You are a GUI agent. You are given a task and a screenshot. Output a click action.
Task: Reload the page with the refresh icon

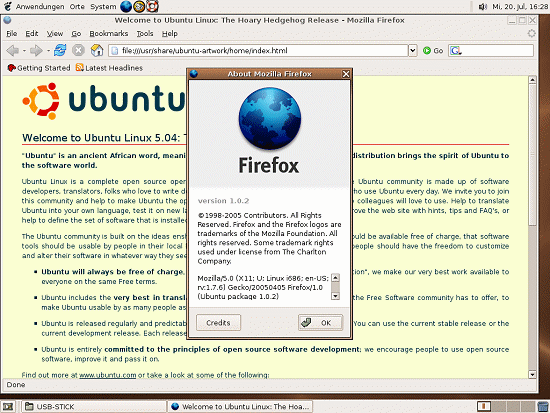tap(60, 51)
